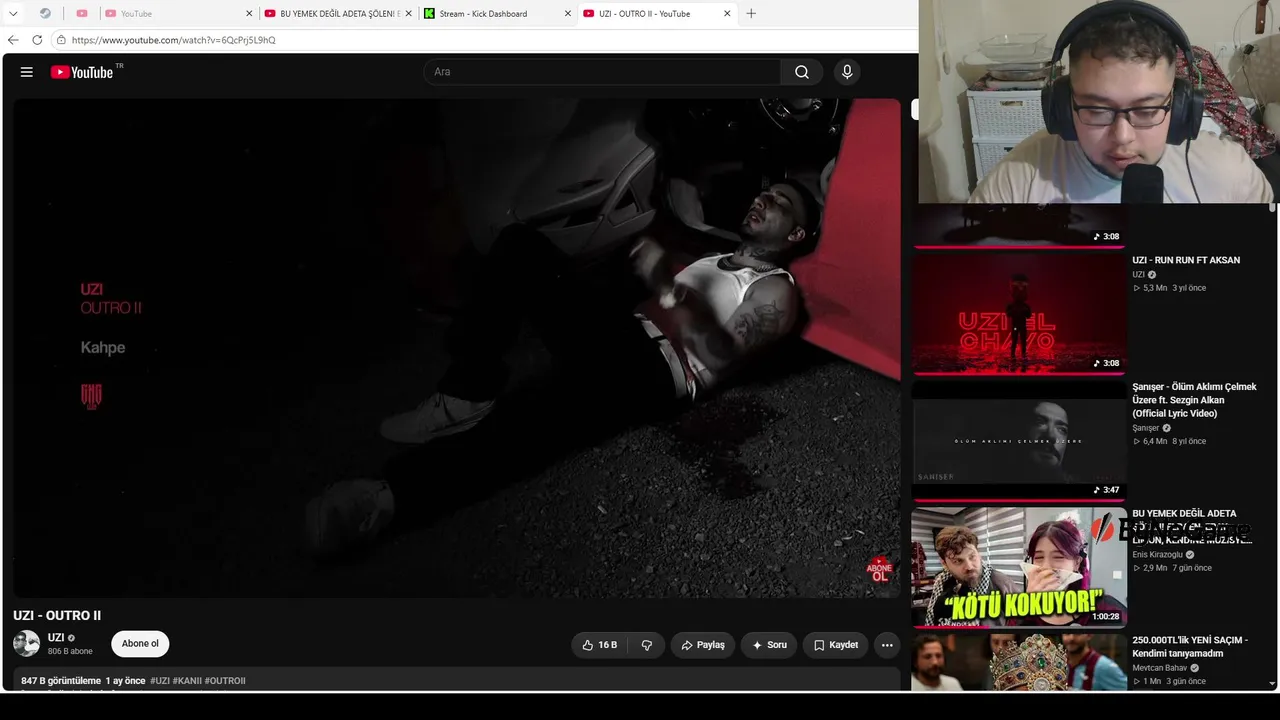This screenshot has height=720, width=1280.
Task: Open the YouTube guide hamburger menu
Action: tap(27, 72)
